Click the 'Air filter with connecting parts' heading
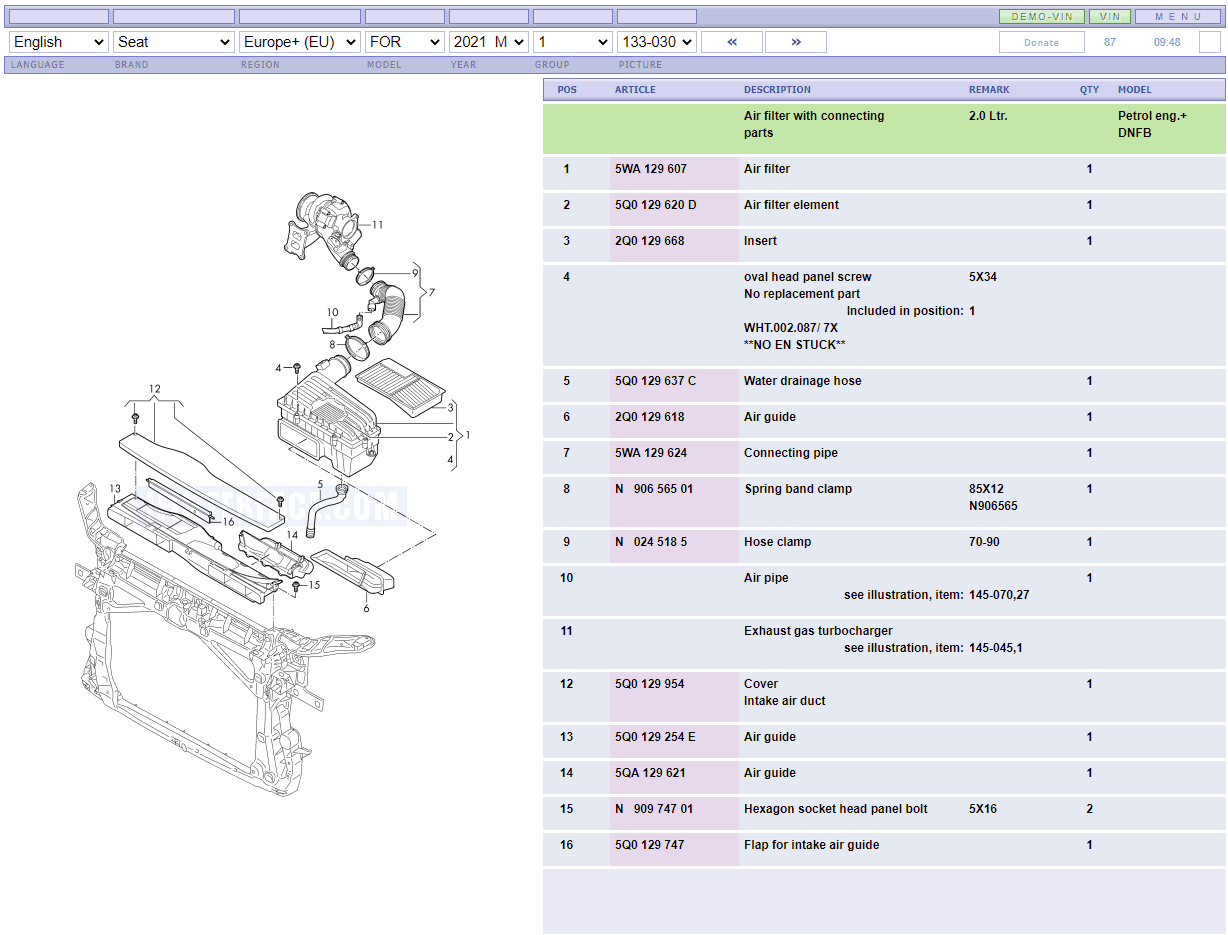This screenshot has height=935, width=1228. pos(814,124)
